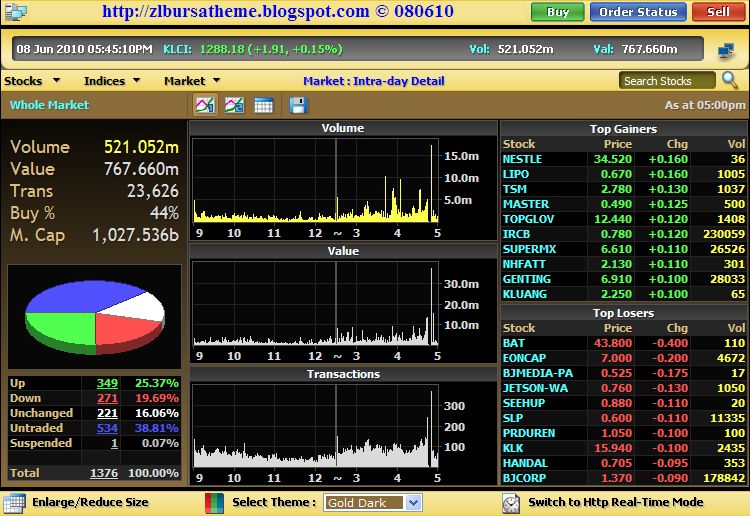Select KLUANG in Top Gainers
This screenshot has height=516, width=750.
coord(524,294)
